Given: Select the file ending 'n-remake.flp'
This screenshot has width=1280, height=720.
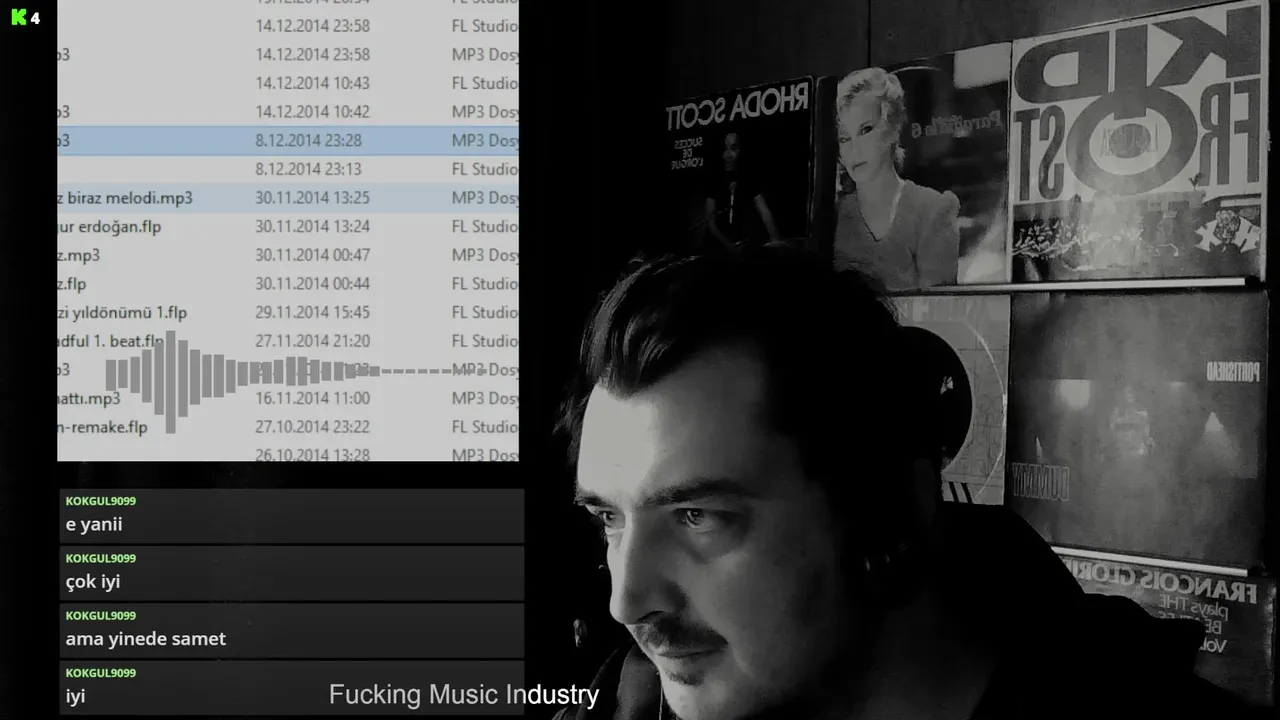Looking at the screenshot, I should 102,427.
